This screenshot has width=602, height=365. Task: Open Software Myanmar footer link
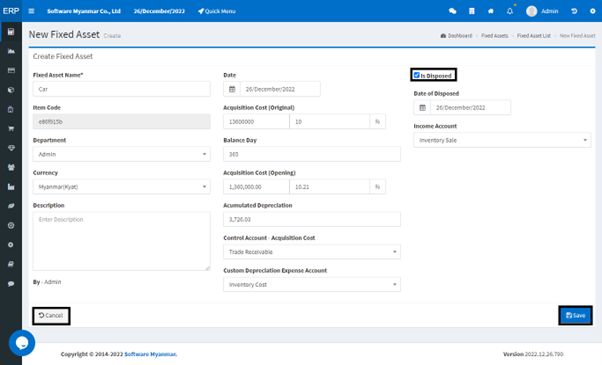150,354
